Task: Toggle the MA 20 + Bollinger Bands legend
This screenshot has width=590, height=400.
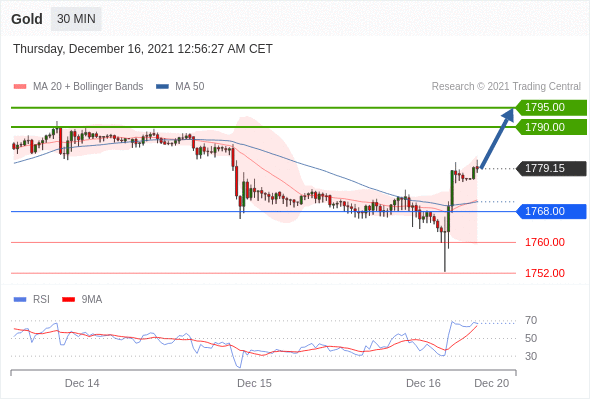Action: 78,87
